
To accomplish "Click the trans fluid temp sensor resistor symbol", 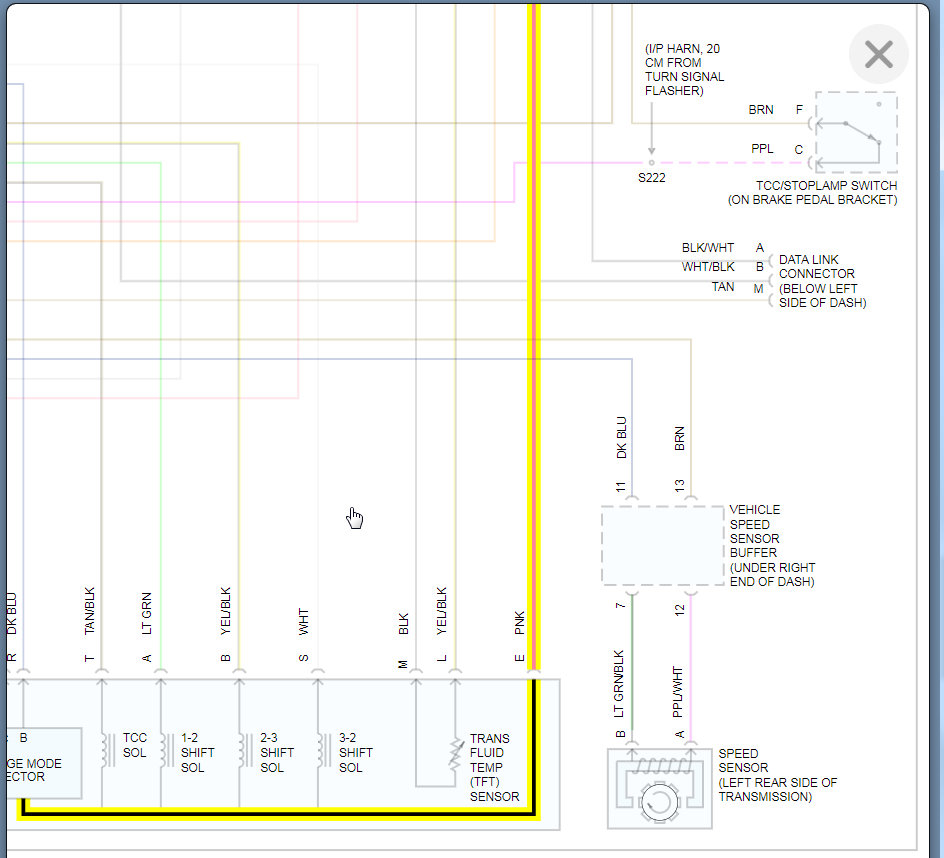I will pyautogui.click(x=456, y=754).
